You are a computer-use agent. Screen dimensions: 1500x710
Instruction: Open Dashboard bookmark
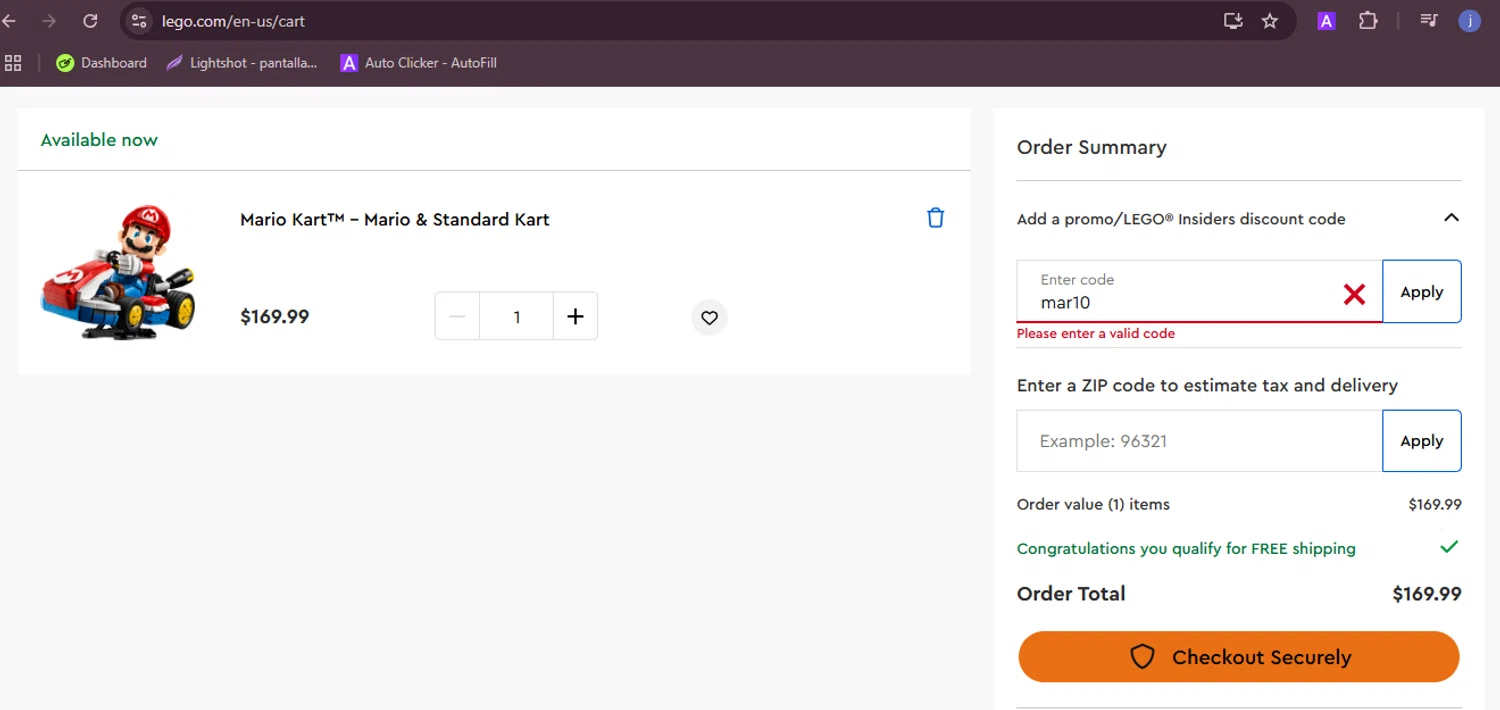click(102, 63)
